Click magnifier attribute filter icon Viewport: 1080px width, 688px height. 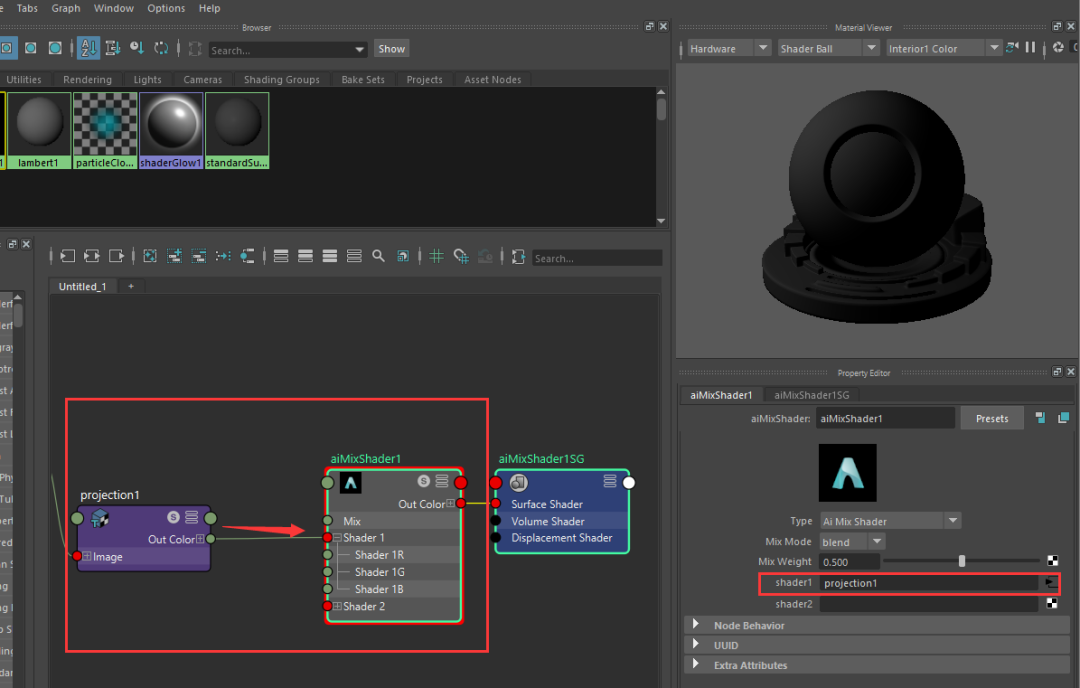tap(378, 256)
